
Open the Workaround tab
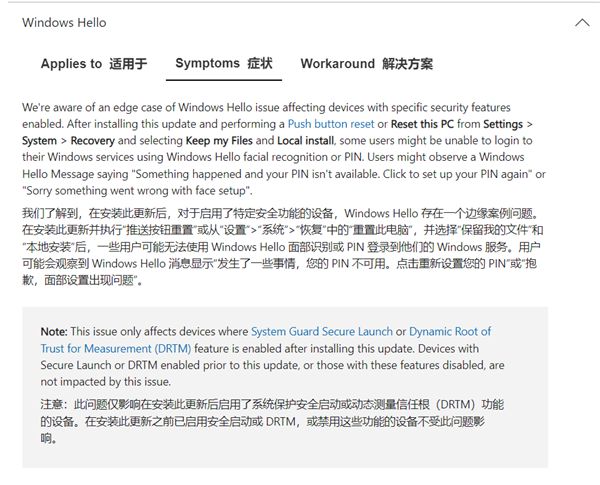pos(367,64)
